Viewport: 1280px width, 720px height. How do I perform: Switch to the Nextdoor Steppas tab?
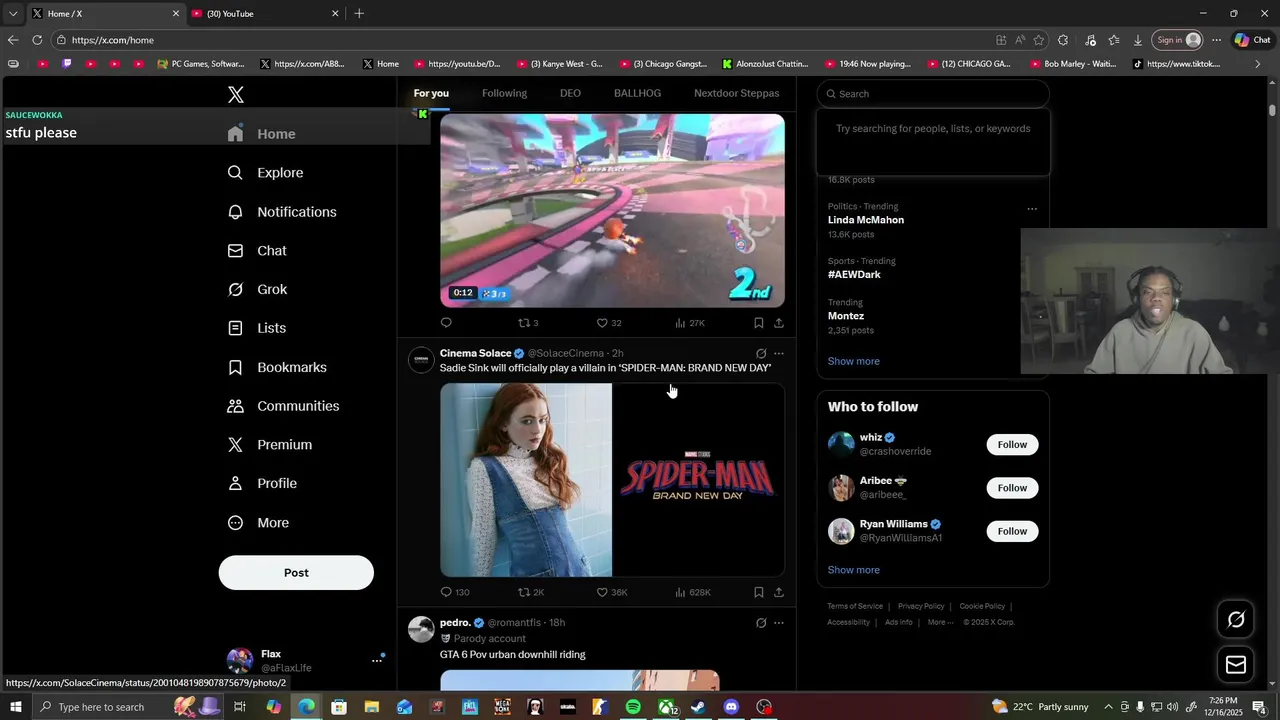[x=736, y=93]
